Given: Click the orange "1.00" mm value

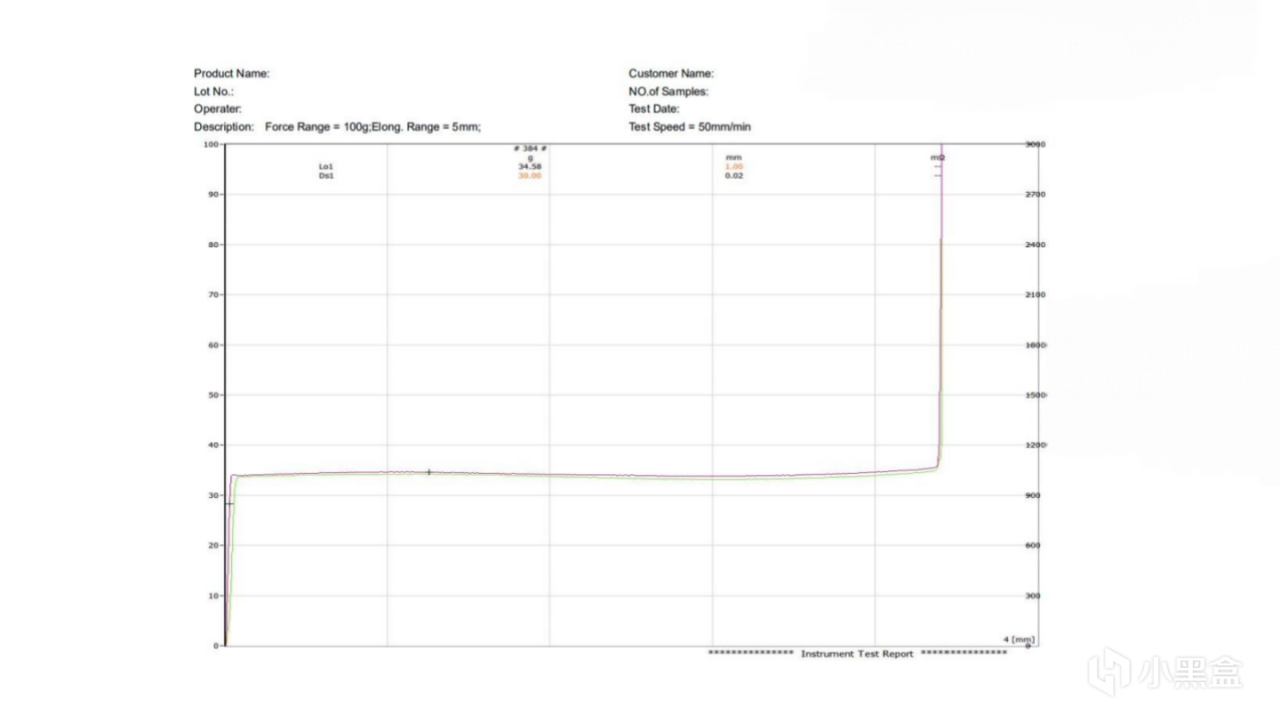Looking at the screenshot, I should coord(734,167).
